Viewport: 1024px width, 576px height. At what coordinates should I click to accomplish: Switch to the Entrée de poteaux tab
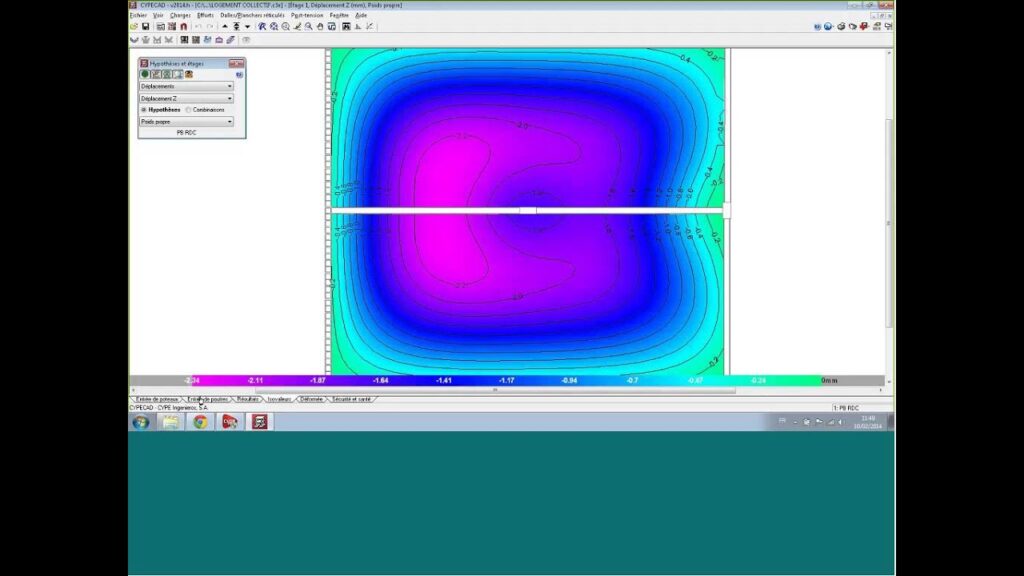tap(157, 399)
